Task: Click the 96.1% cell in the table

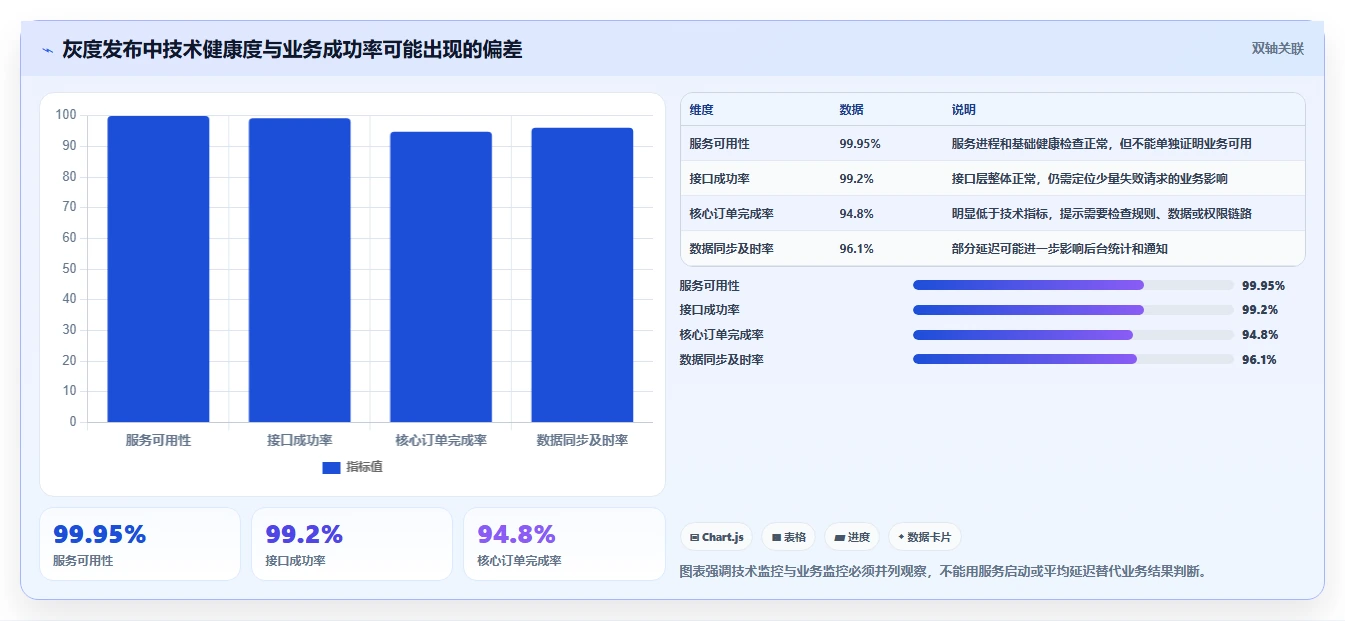Action: [856, 249]
